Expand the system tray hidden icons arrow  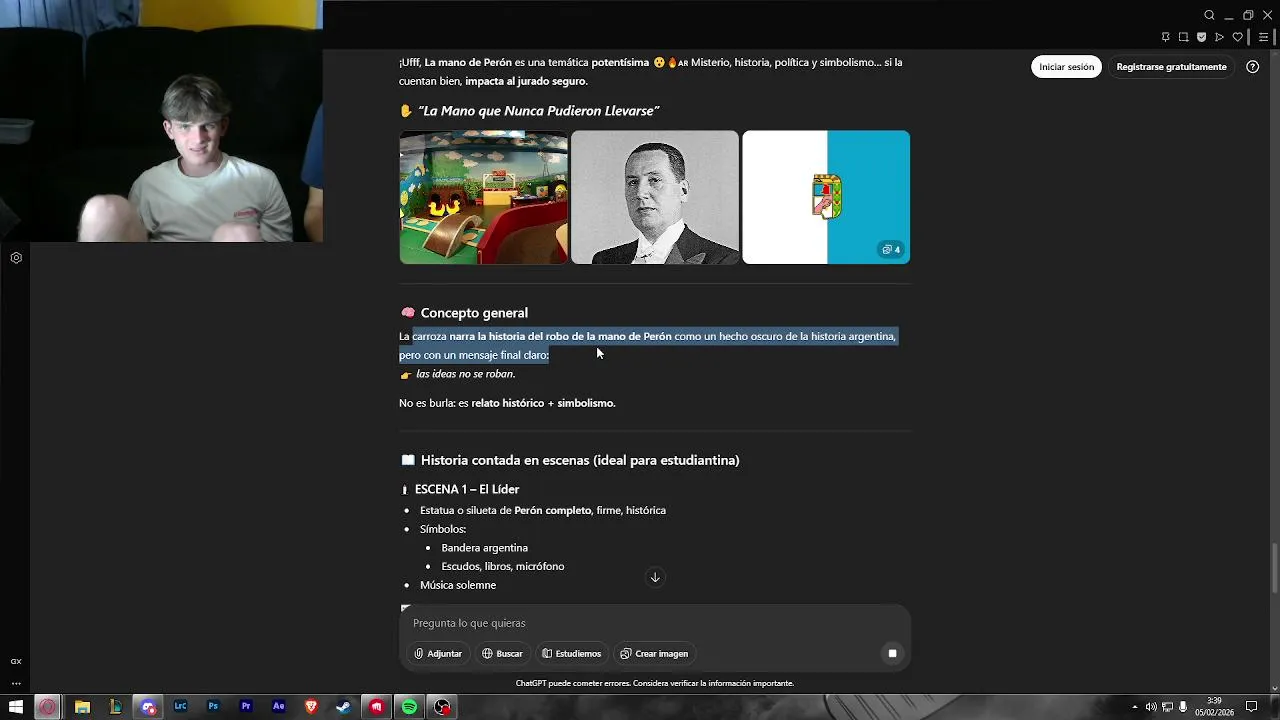coord(1134,707)
